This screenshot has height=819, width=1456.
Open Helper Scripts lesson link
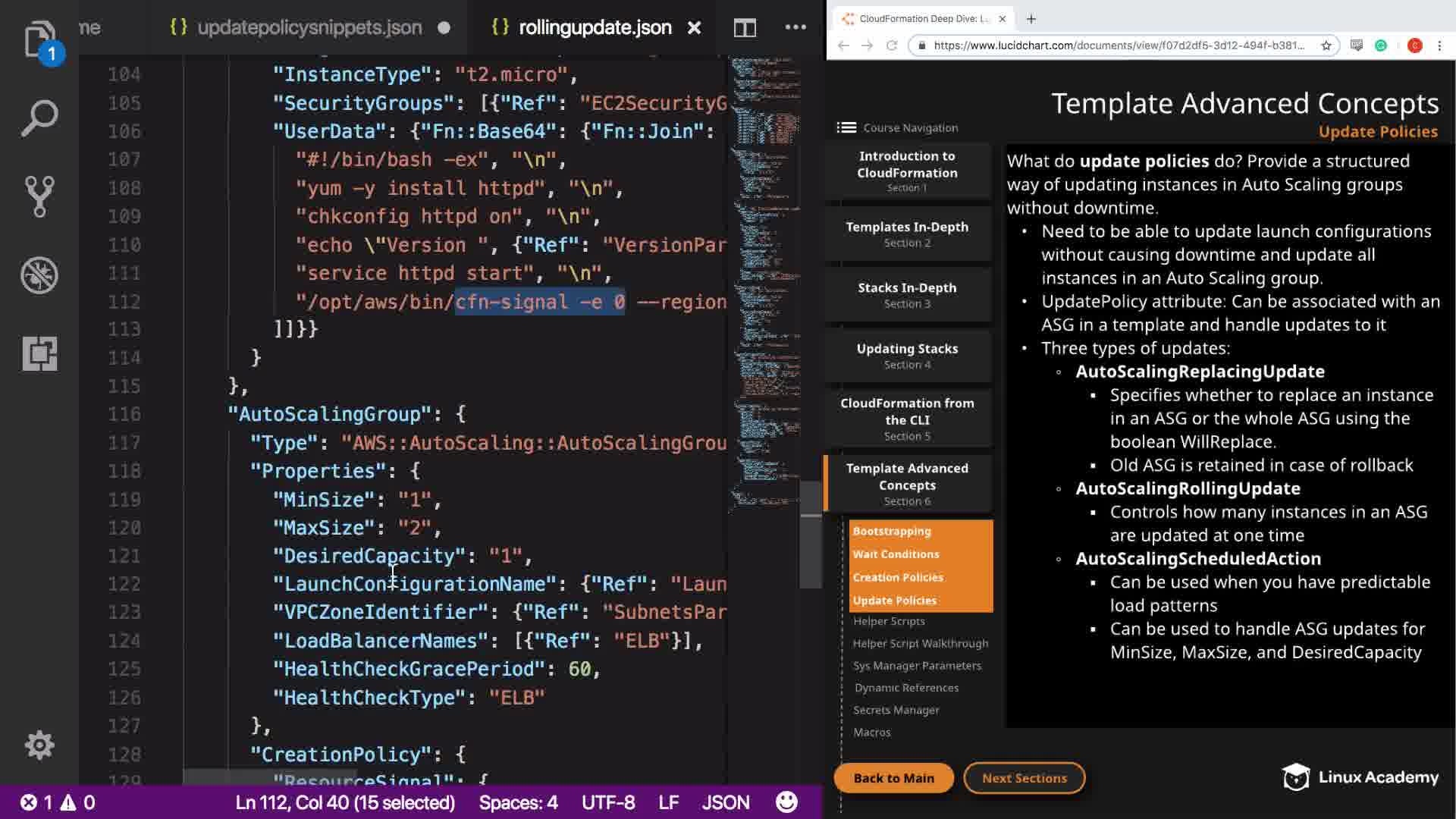click(x=889, y=621)
